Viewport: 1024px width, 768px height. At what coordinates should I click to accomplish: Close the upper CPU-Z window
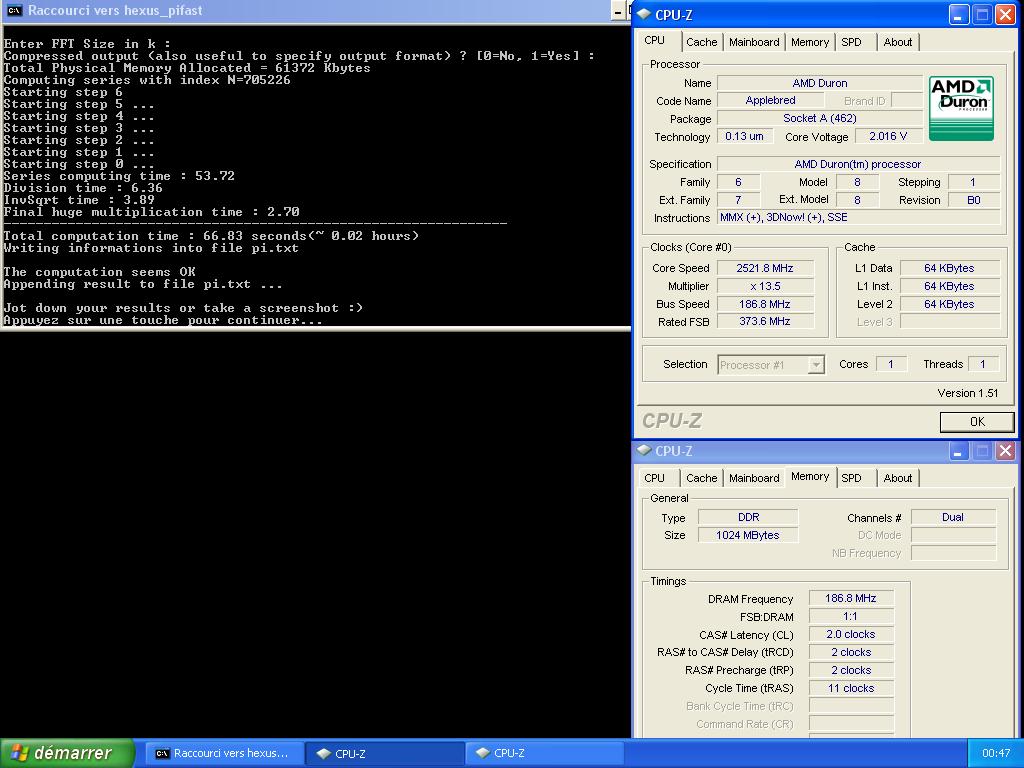point(1005,14)
